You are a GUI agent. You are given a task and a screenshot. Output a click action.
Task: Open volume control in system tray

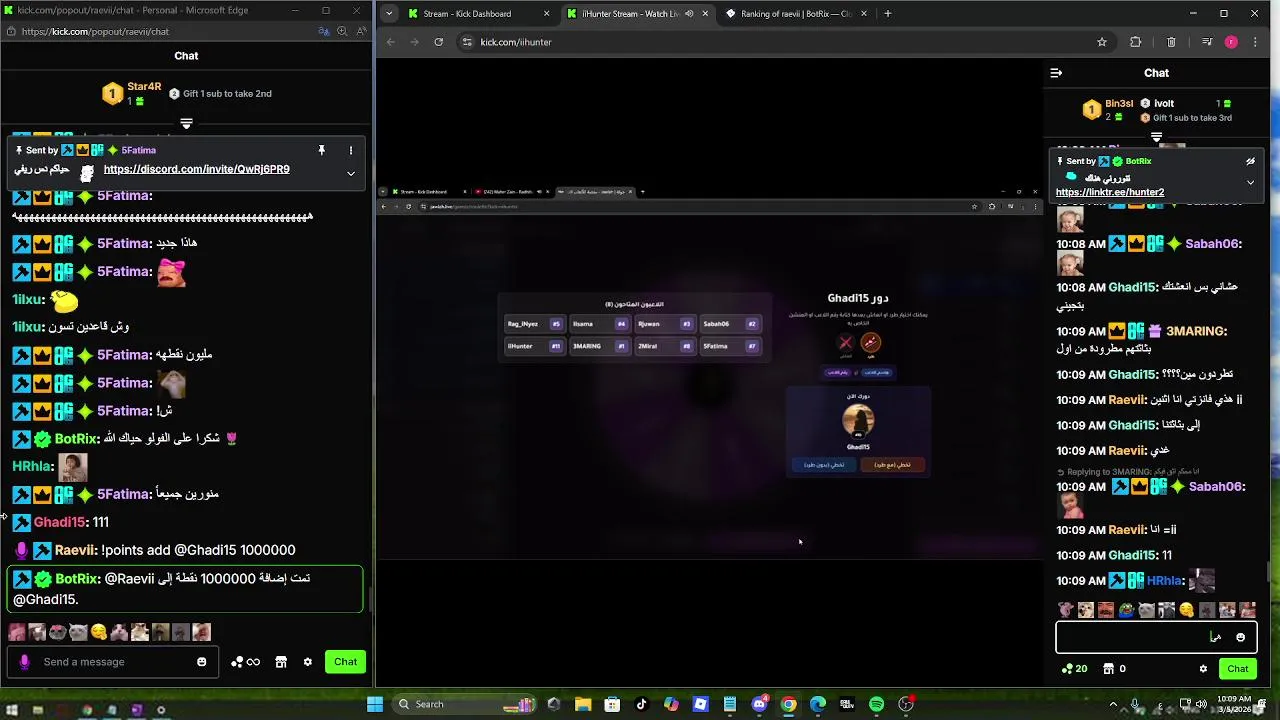(1201, 705)
